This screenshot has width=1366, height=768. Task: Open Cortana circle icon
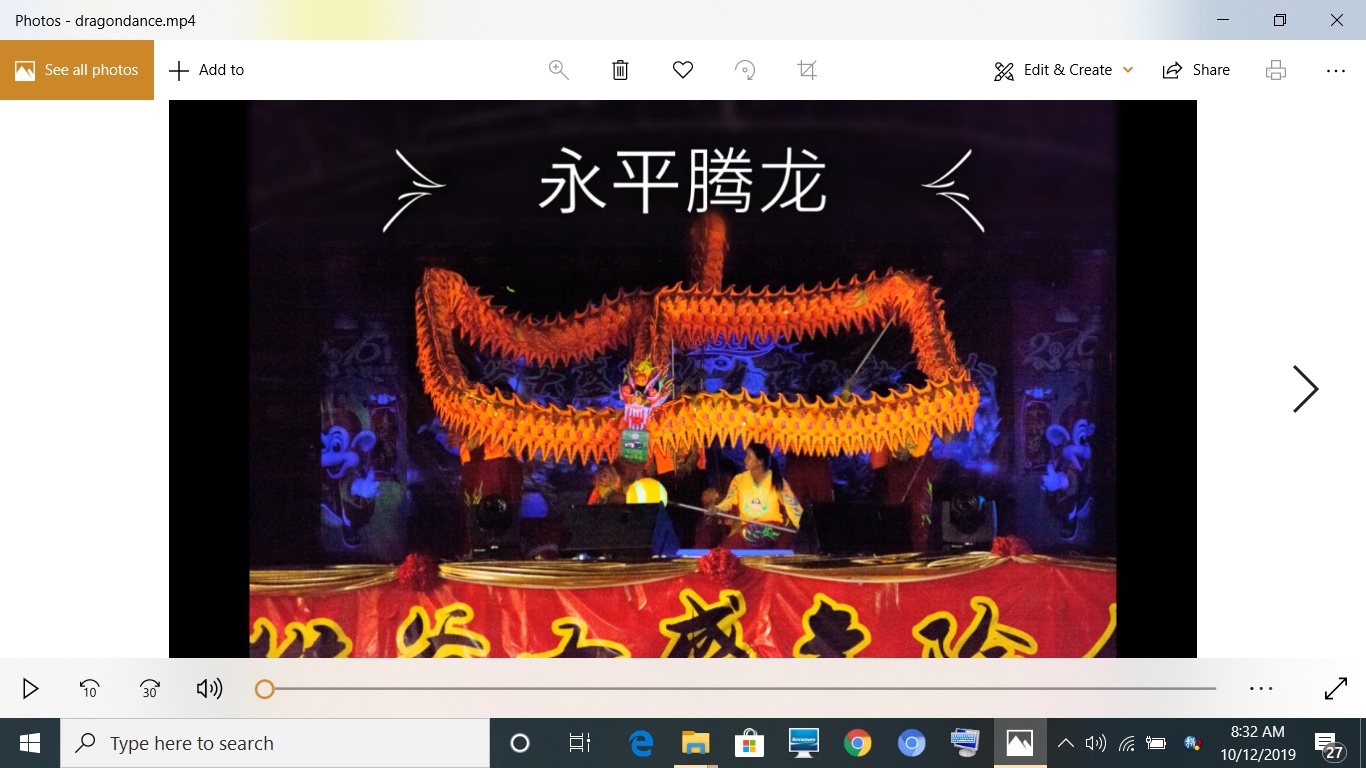(519, 743)
